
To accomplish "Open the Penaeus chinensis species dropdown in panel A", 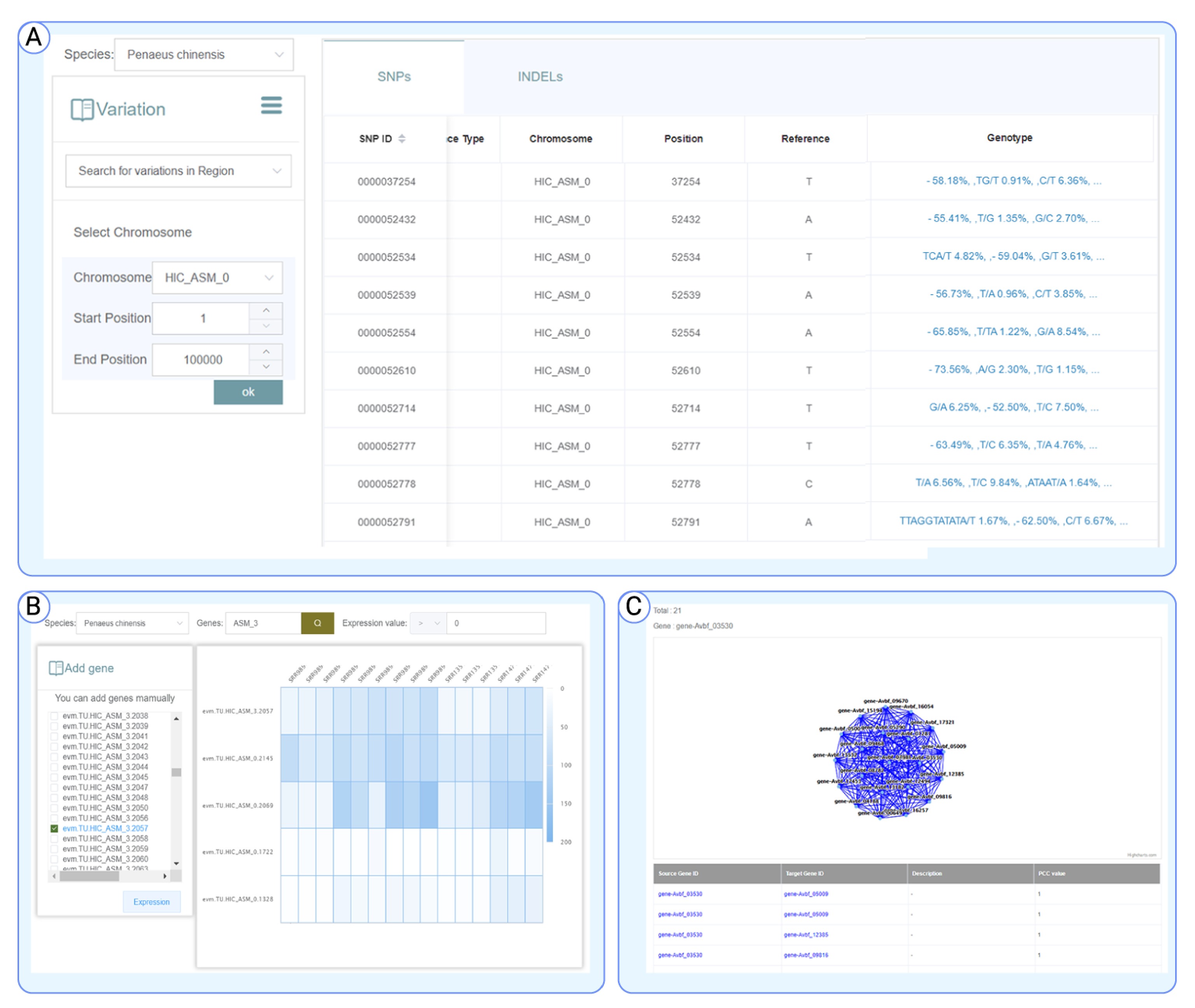I will [x=204, y=55].
